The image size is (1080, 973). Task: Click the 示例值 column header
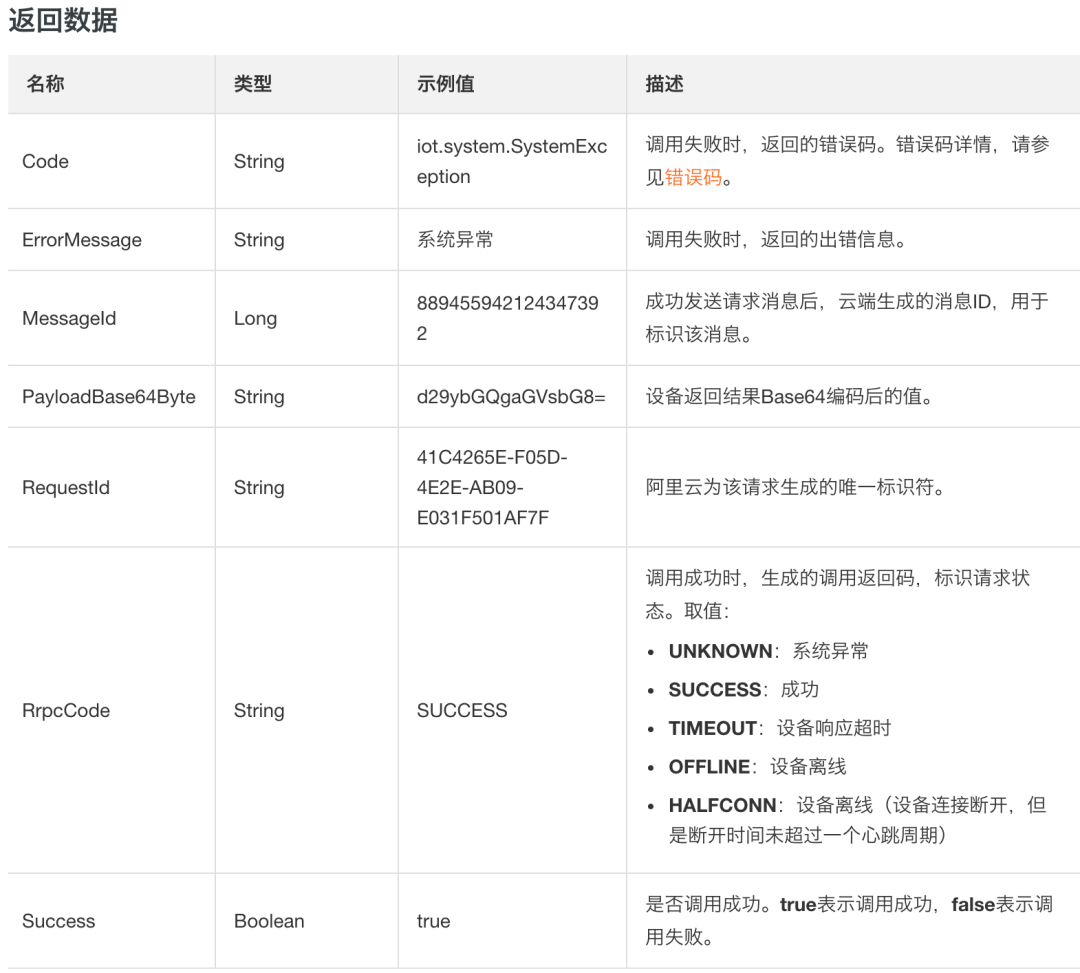click(446, 84)
